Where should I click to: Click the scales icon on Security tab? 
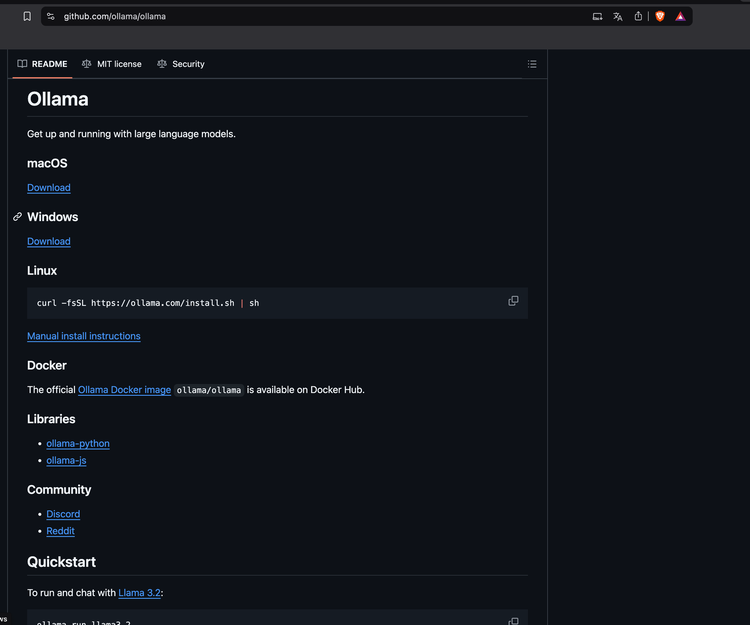(162, 64)
